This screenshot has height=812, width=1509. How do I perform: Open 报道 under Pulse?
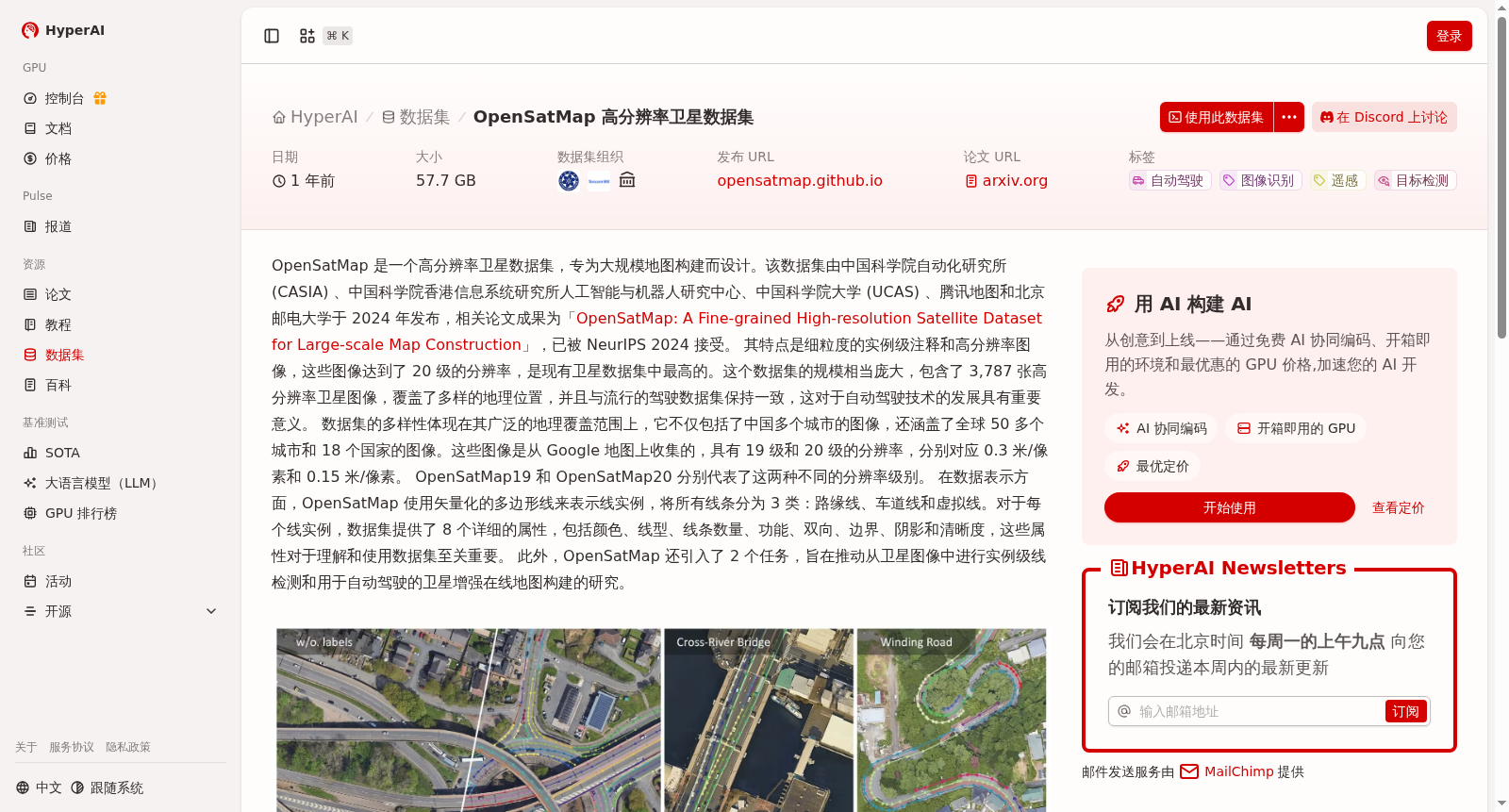47,226
